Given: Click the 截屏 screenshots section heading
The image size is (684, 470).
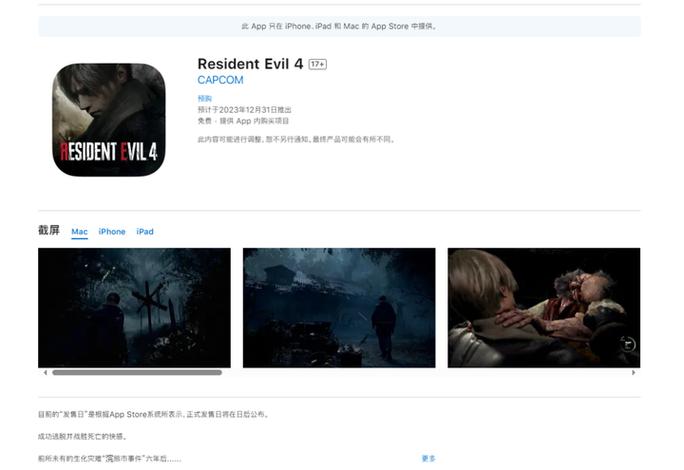Looking at the screenshot, I should click(49, 230).
